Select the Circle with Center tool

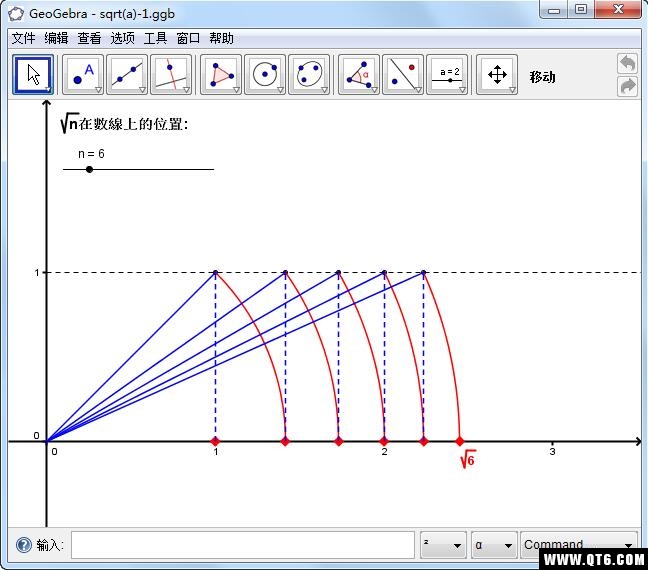[x=265, y=75]
